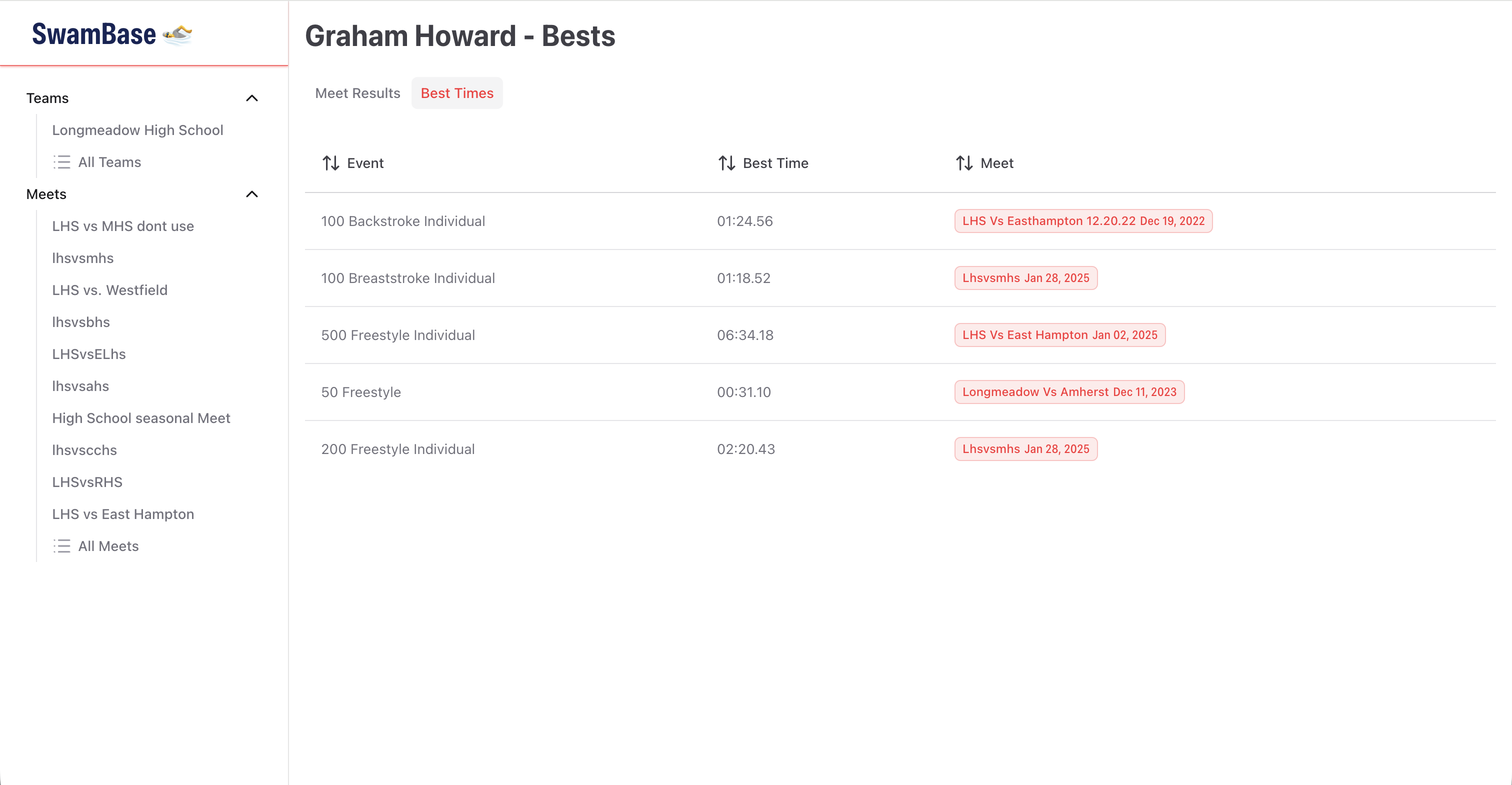Collapse the Teams section chevron
The width and height of the screenshot is (1512, 785).
point(252,98)
